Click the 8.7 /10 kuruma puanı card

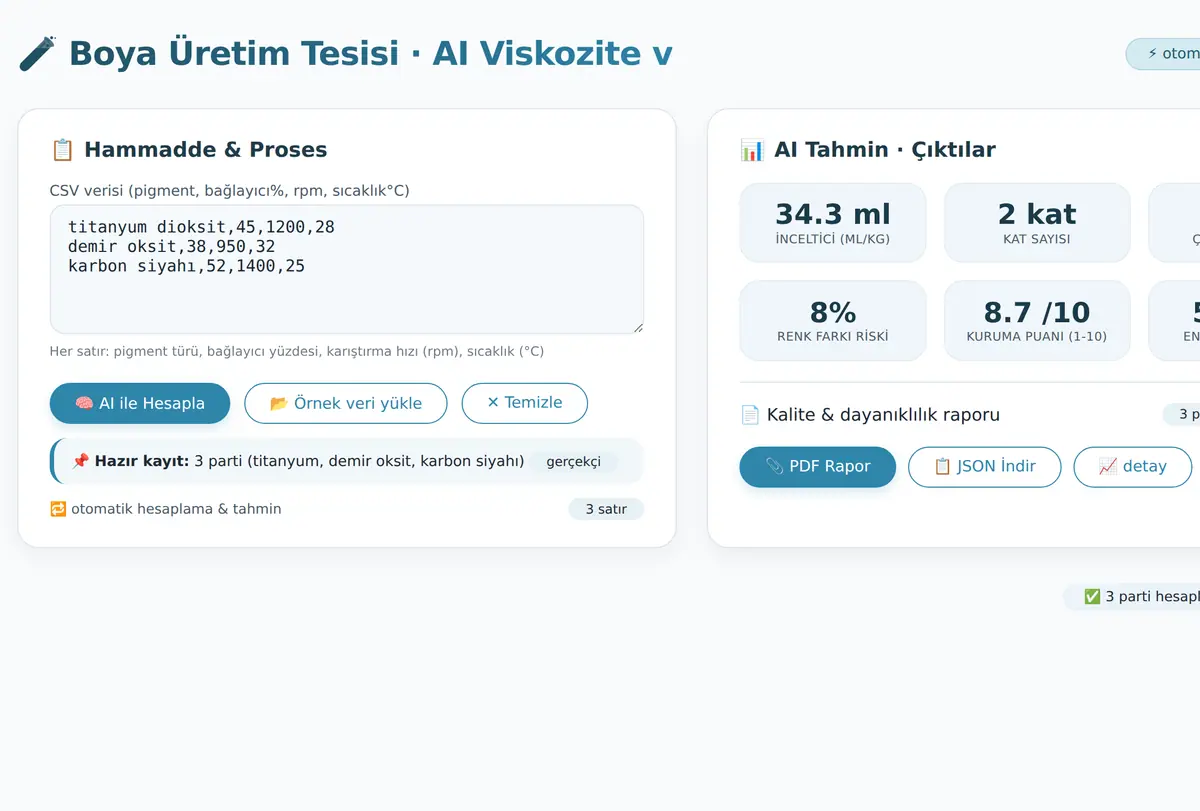coord(1037,321)
